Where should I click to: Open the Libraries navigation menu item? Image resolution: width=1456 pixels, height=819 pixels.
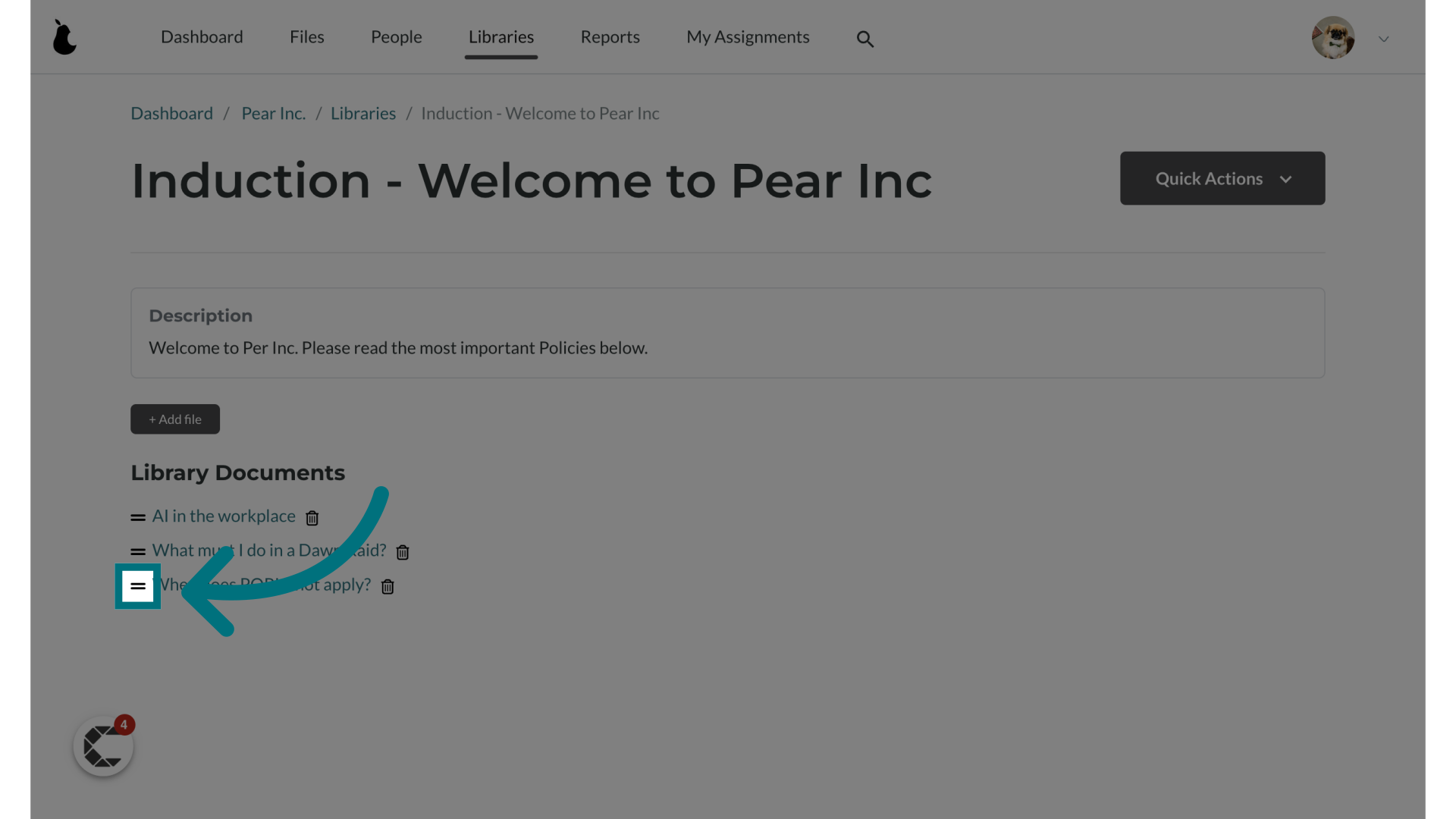point(501,36)
